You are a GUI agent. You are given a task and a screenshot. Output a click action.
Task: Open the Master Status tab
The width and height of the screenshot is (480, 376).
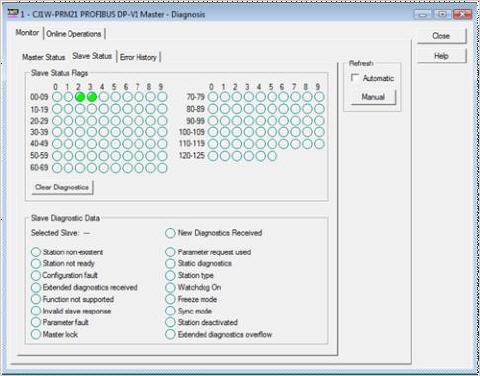(x=44, y=57)
